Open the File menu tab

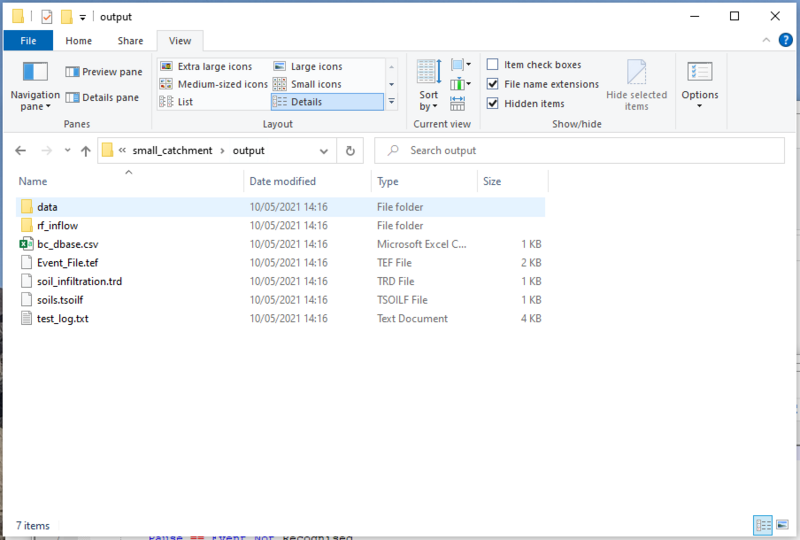(28, 41)
